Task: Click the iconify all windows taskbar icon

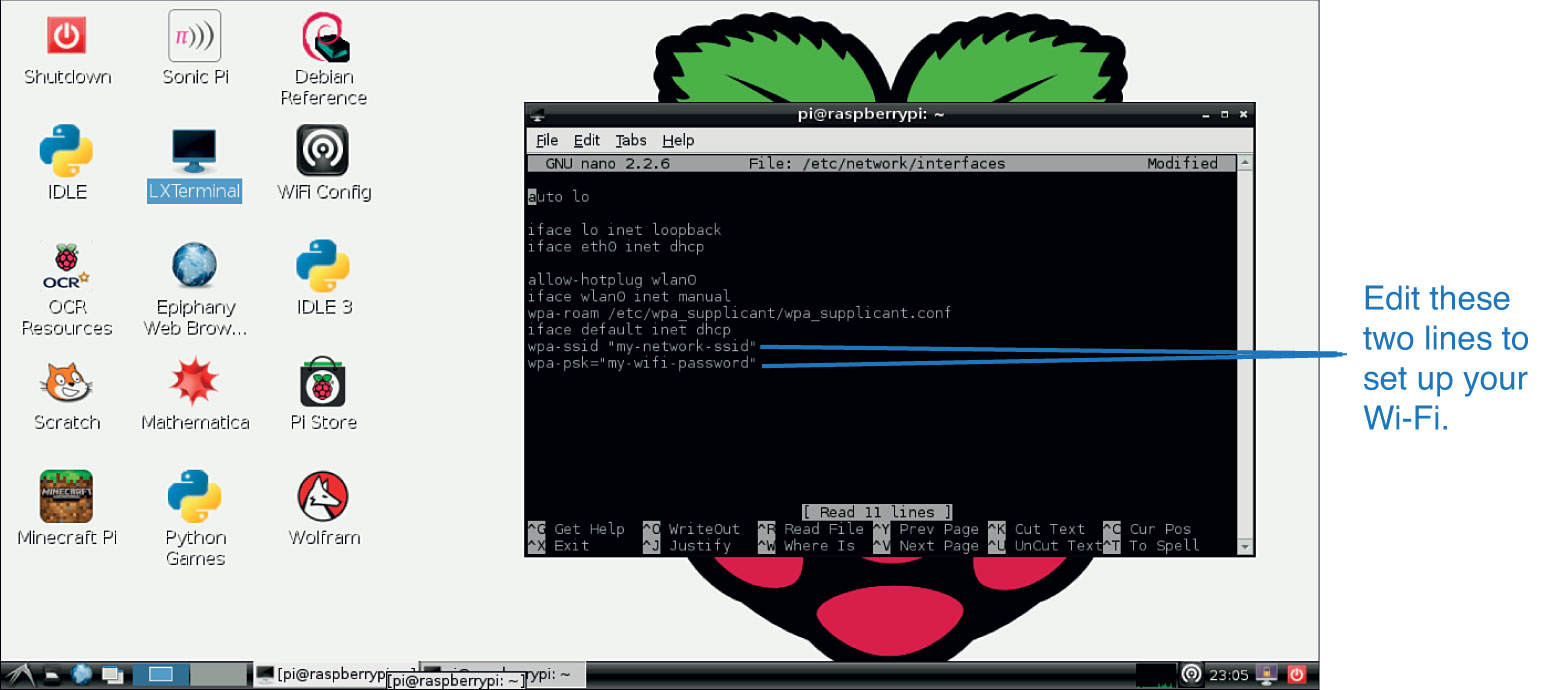Action: coord(112,675)
